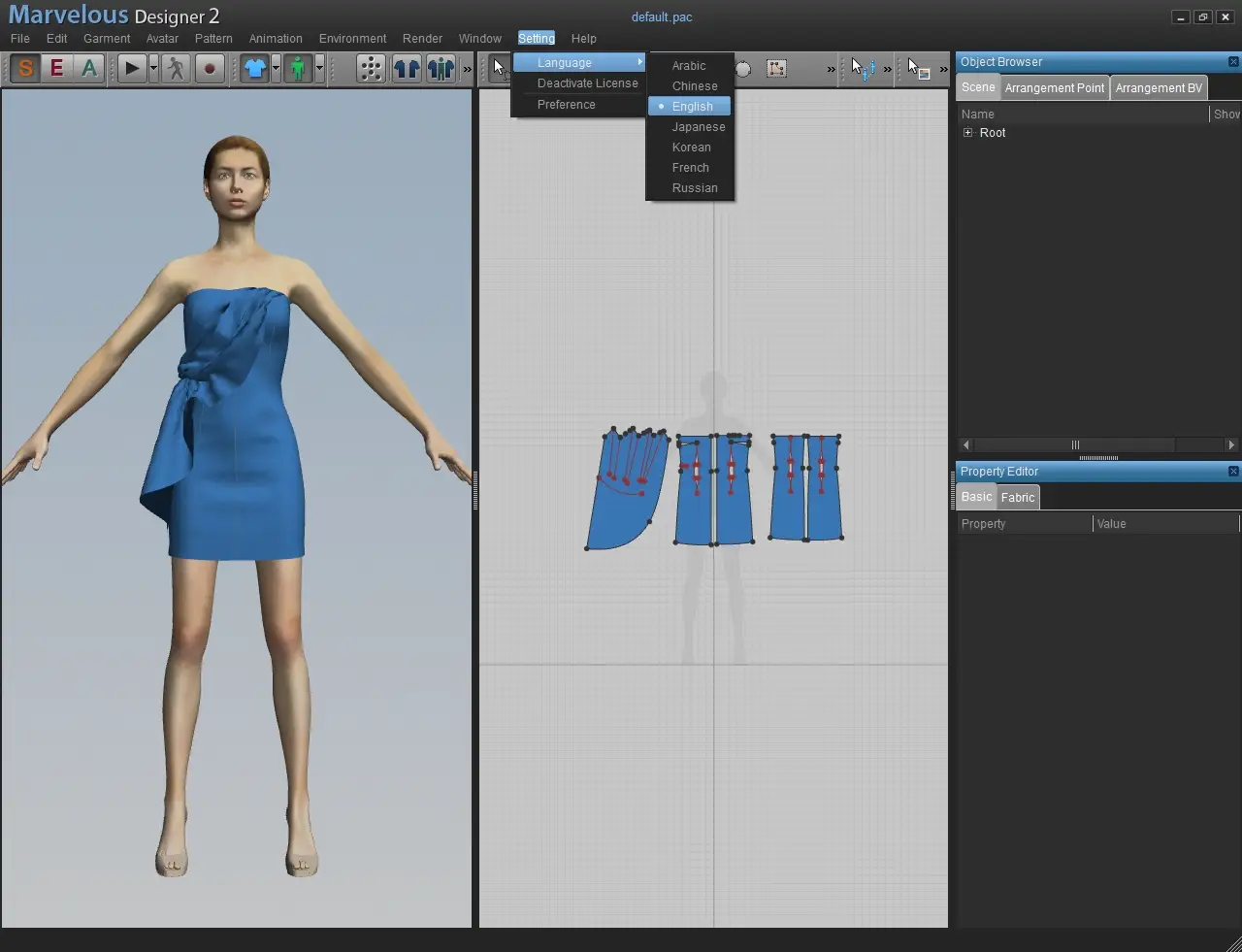
Task: Select Chinese language
Action: tap(690, 86)
